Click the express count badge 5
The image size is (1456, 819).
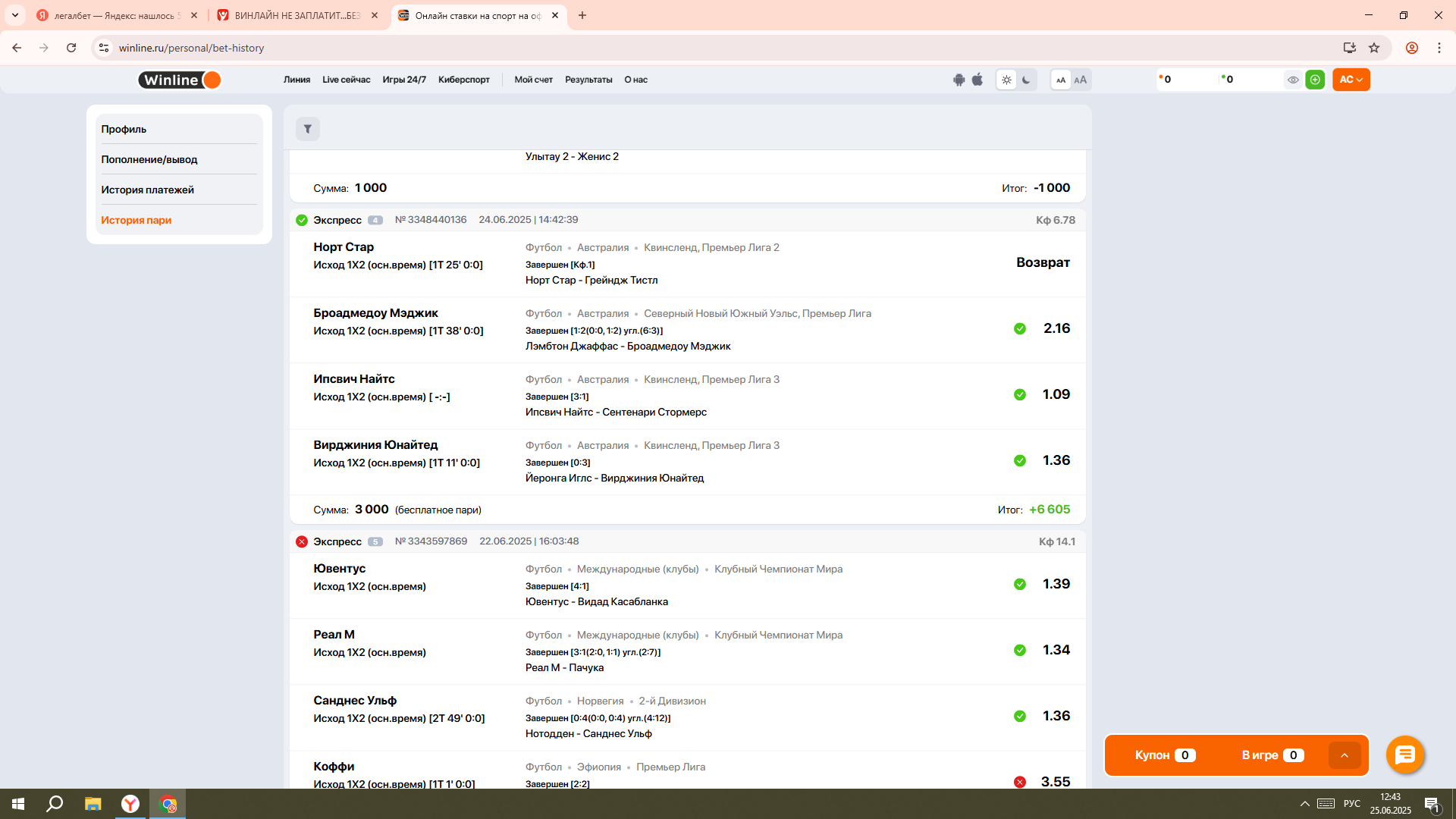coord(375,541)
